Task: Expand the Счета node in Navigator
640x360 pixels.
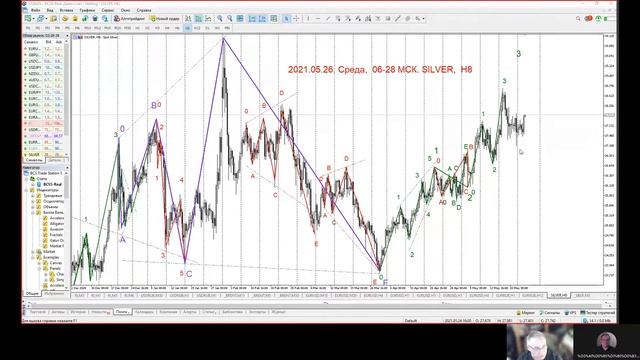Action: 27,179
